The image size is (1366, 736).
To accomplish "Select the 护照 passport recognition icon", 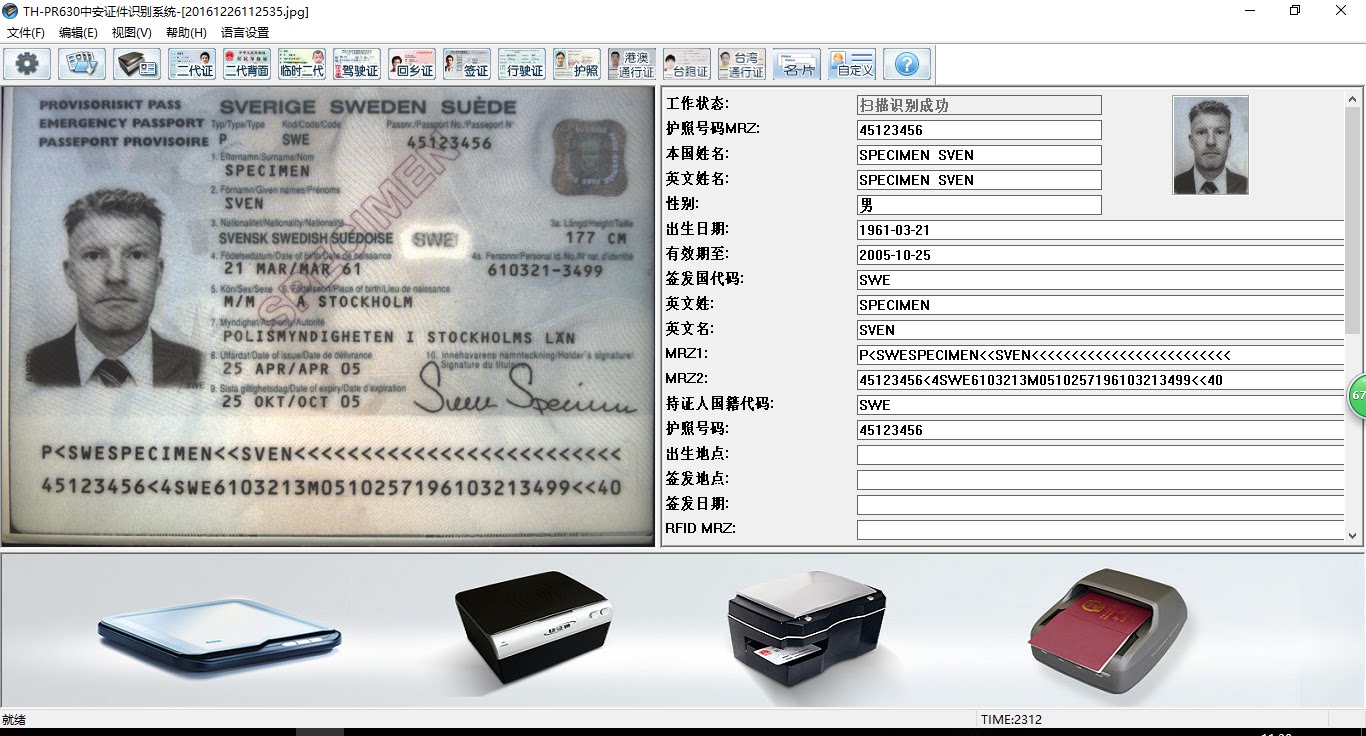I will (577, 65).
